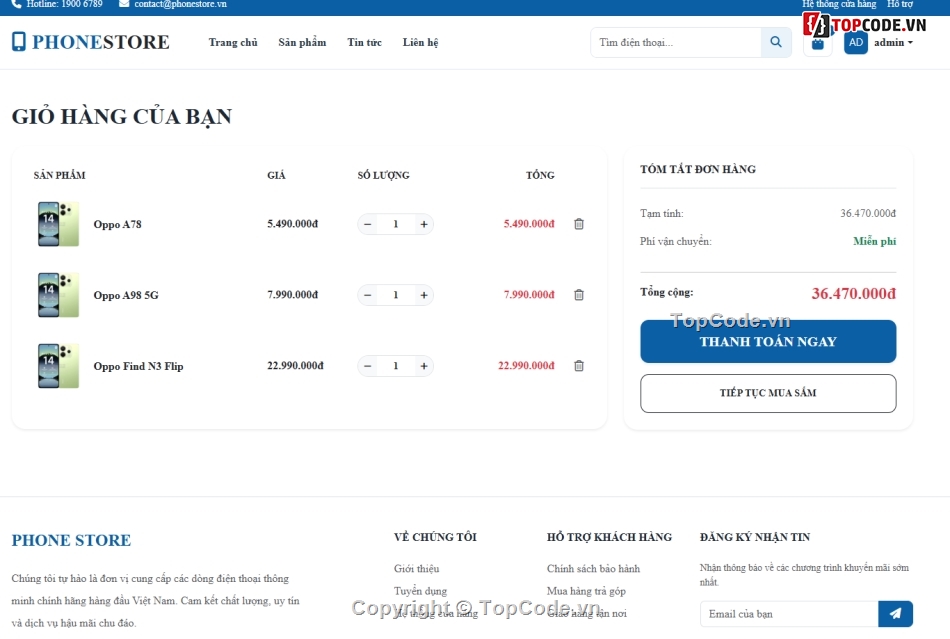Image resolution: width=950 pixels, height=639 pixels.
Task: Click Tổng cộng value 36.470.000đ
Action: tap(853, 293)
